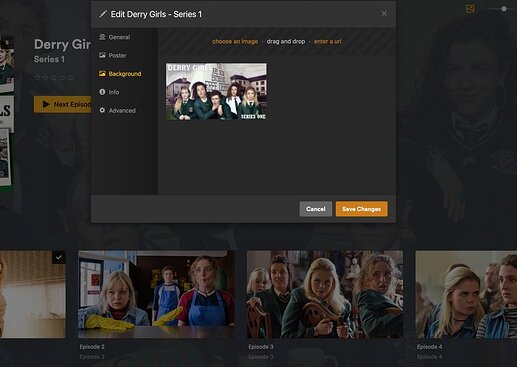
Task: Click the Advanced gear icon
Action: [x=102, y=110]
